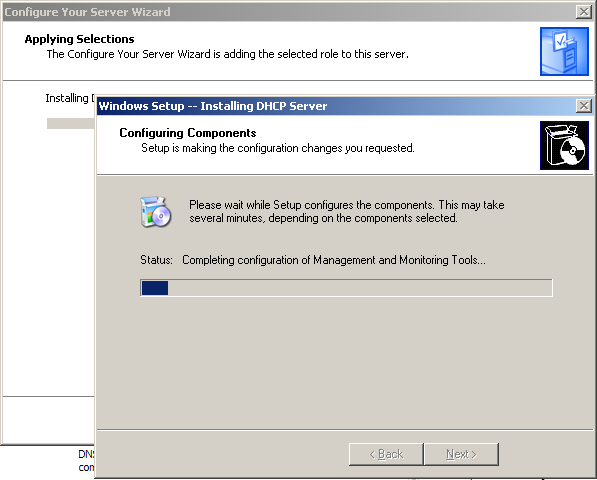The image size is (597, 480).
Task: Click the setup progress bar
Action: [346, 288]
